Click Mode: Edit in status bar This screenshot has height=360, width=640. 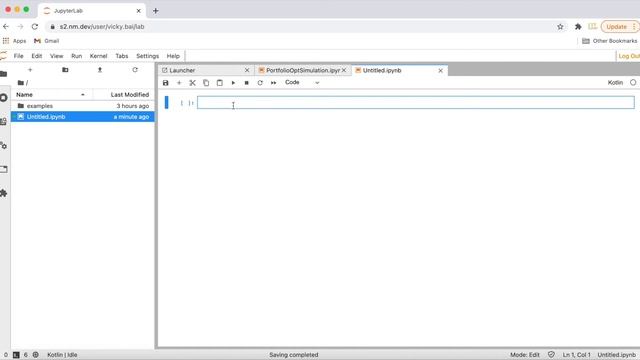tap(524, 355)
